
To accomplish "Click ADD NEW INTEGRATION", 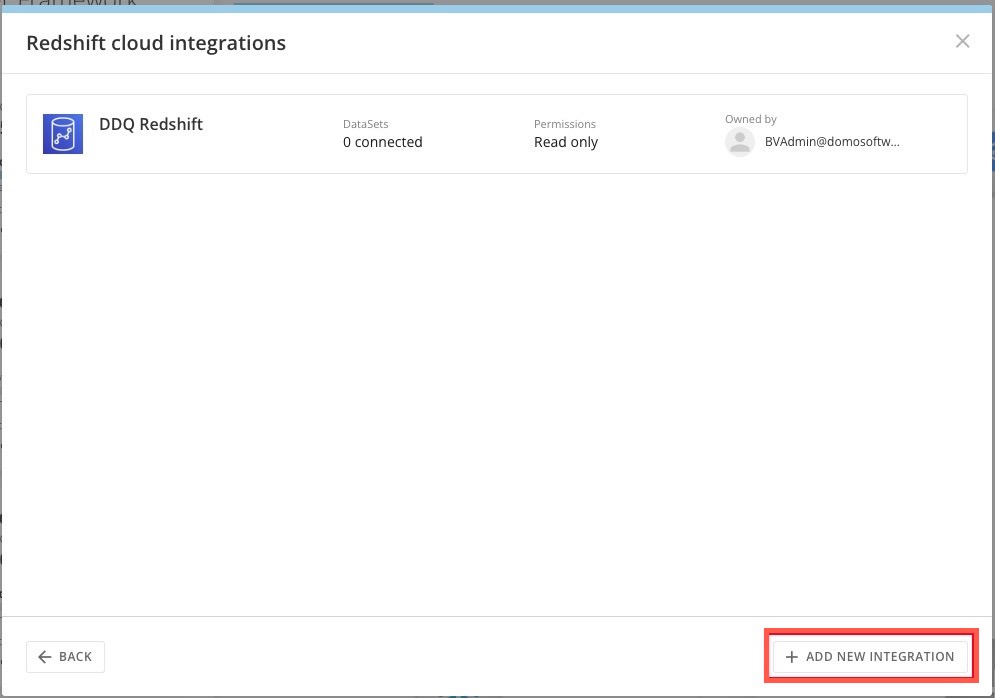I will 869,656.
